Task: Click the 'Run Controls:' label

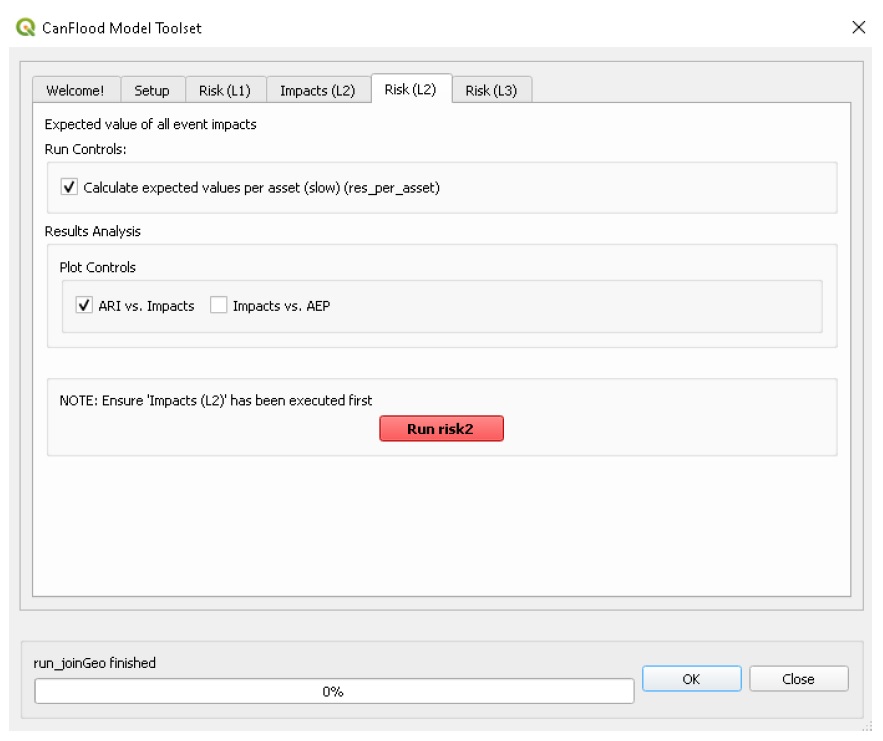Action: point(86,149)
